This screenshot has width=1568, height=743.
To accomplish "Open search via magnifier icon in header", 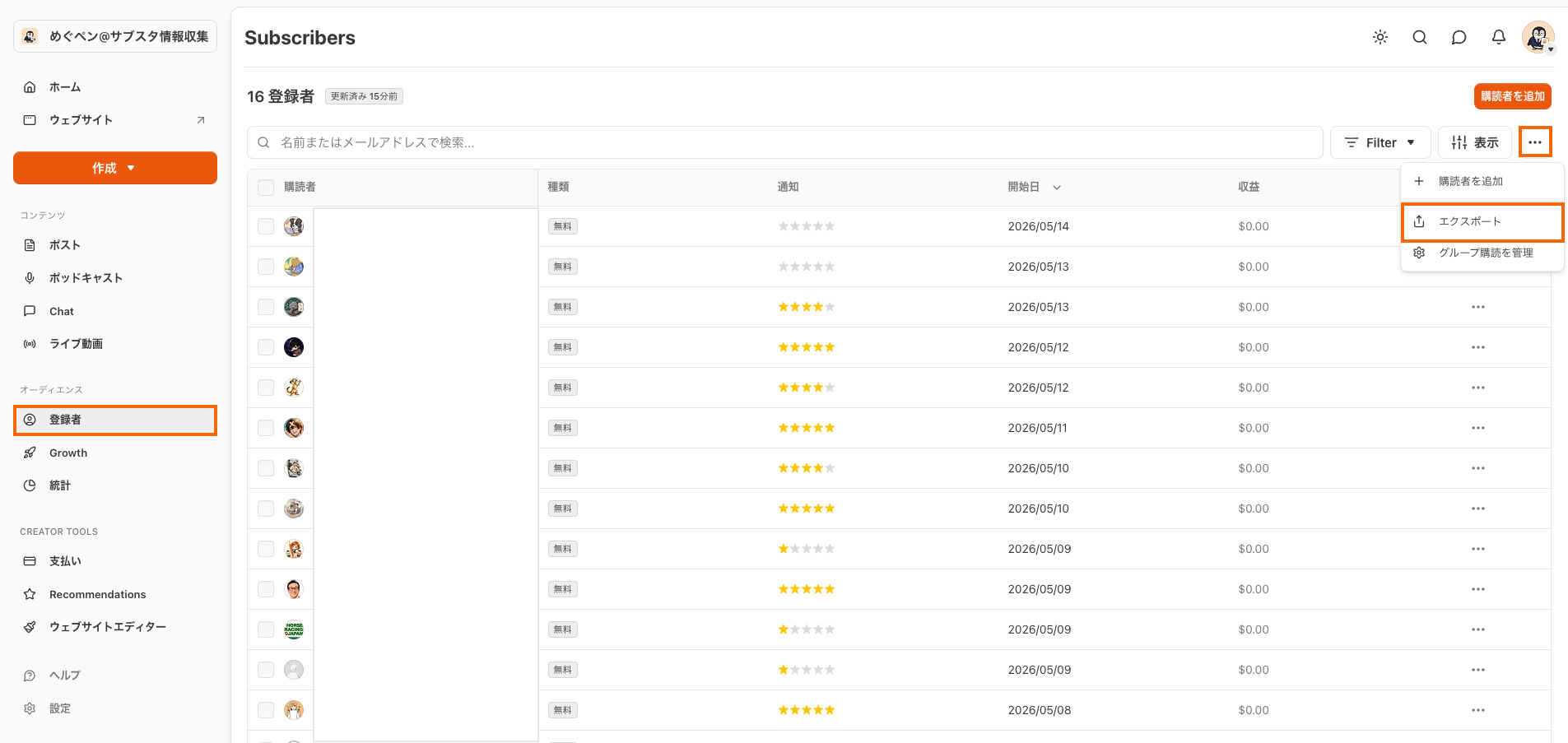I will click(x=1420, y=37).
